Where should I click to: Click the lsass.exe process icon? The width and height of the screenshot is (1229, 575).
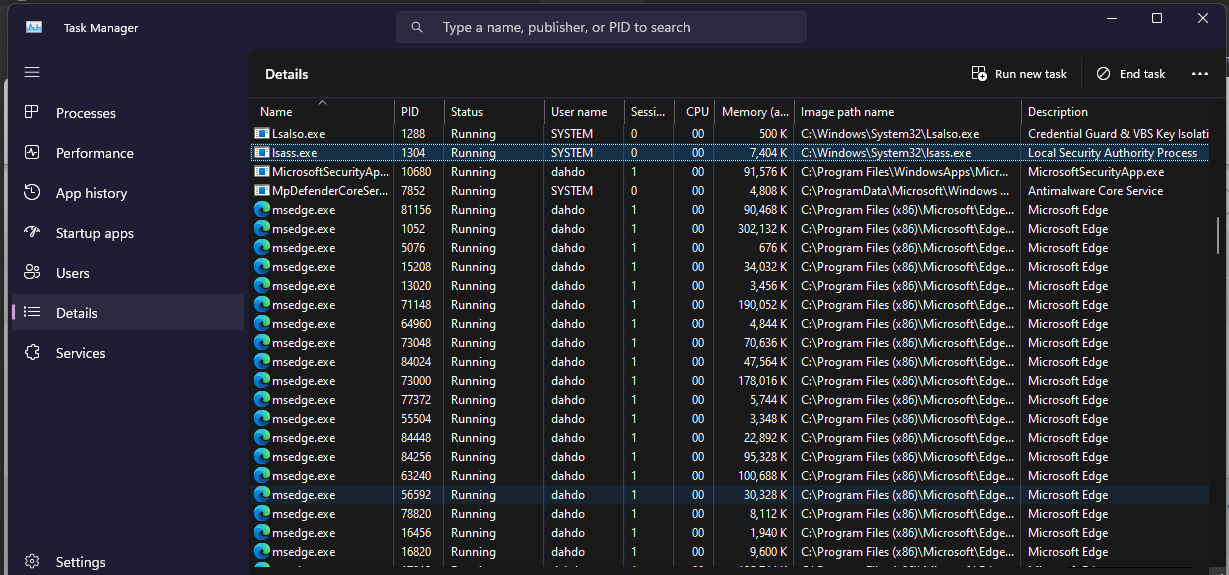point(262,153)
